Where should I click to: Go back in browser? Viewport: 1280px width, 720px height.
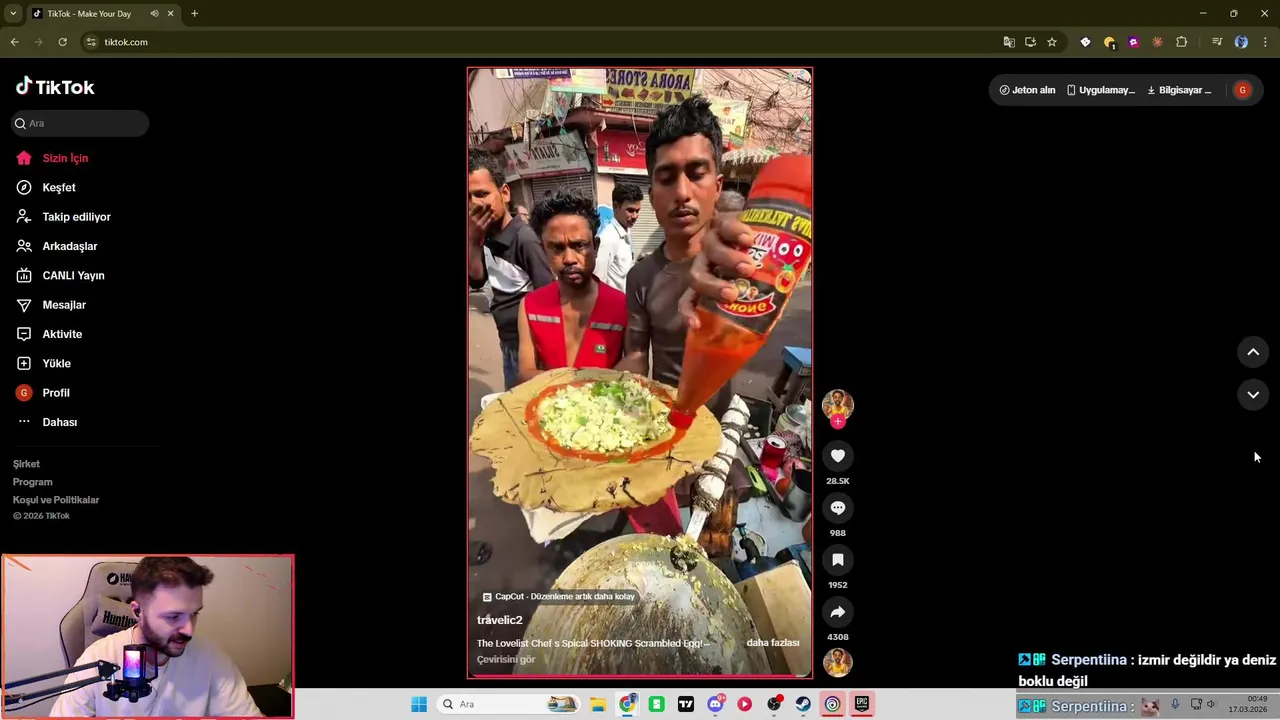click(14, 42)
